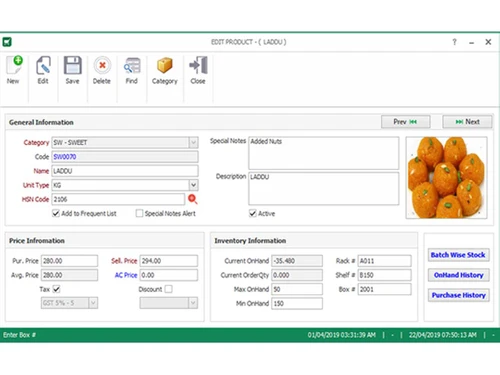Viewport: 500px width, 375px height.
Task: Click the General Information section header
Action: click(41, 122)
